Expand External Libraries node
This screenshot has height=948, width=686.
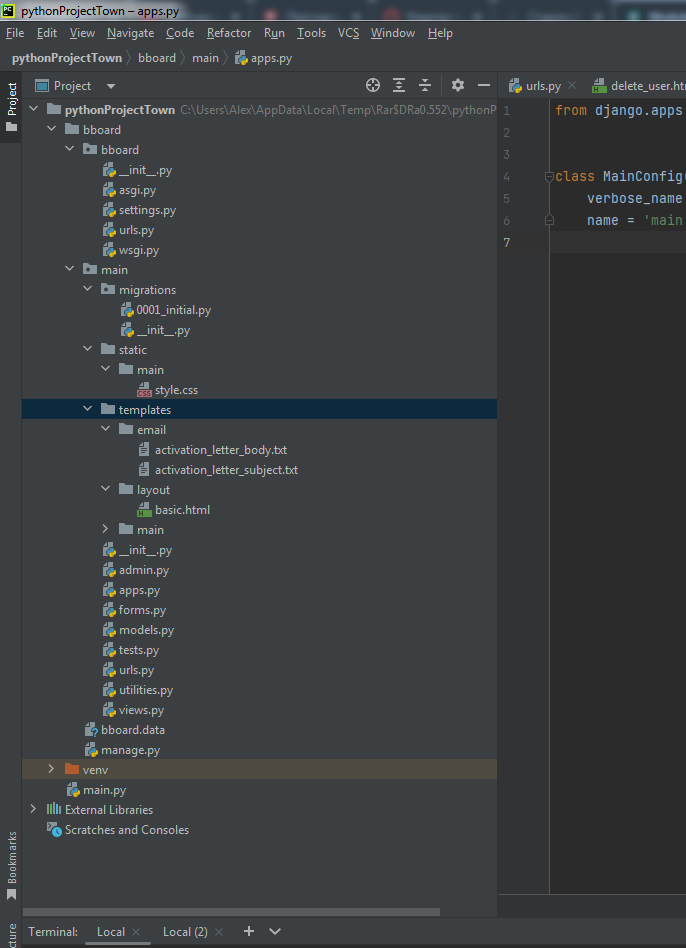pos(33,809)
